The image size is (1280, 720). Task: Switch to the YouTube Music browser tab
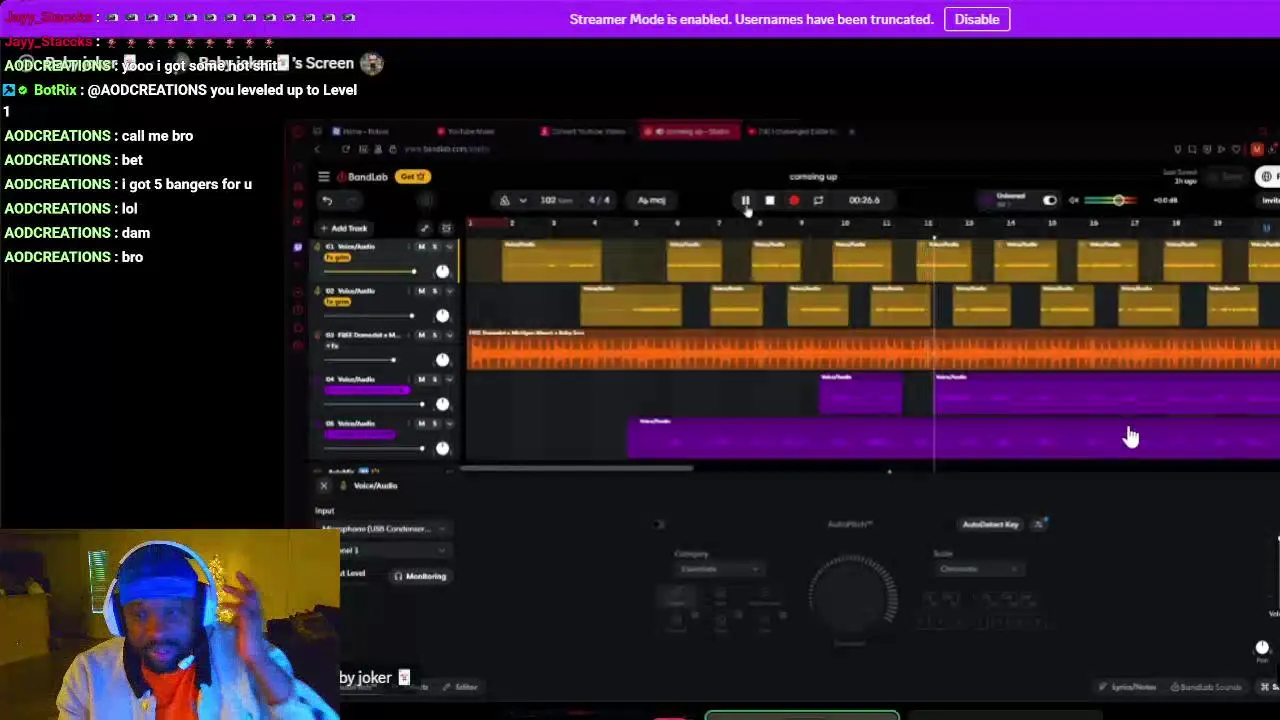465,131
